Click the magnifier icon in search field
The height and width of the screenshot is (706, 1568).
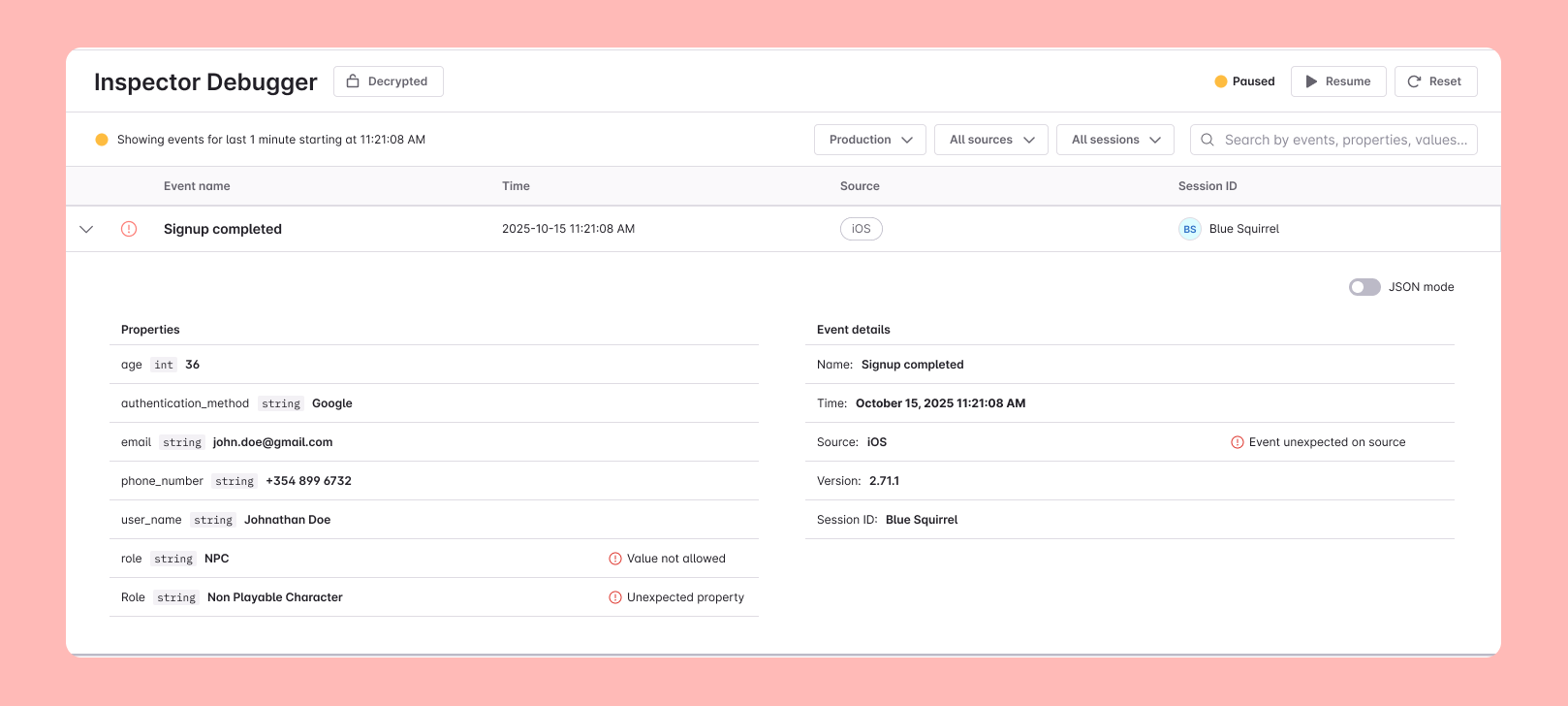point(1207,140)
